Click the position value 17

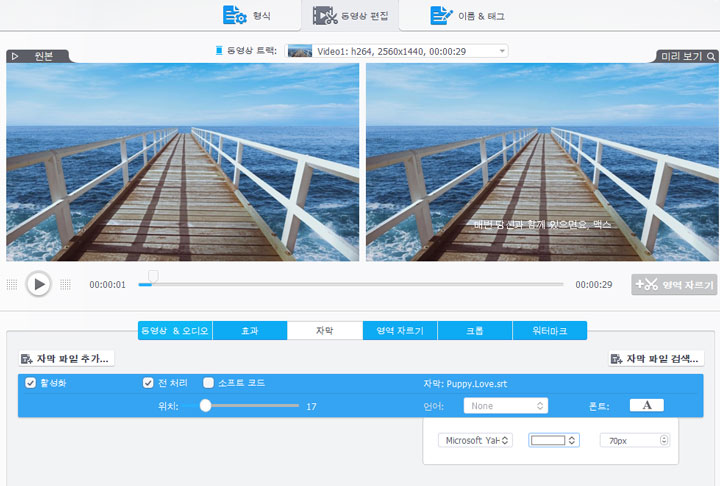(x=311, y=407)
